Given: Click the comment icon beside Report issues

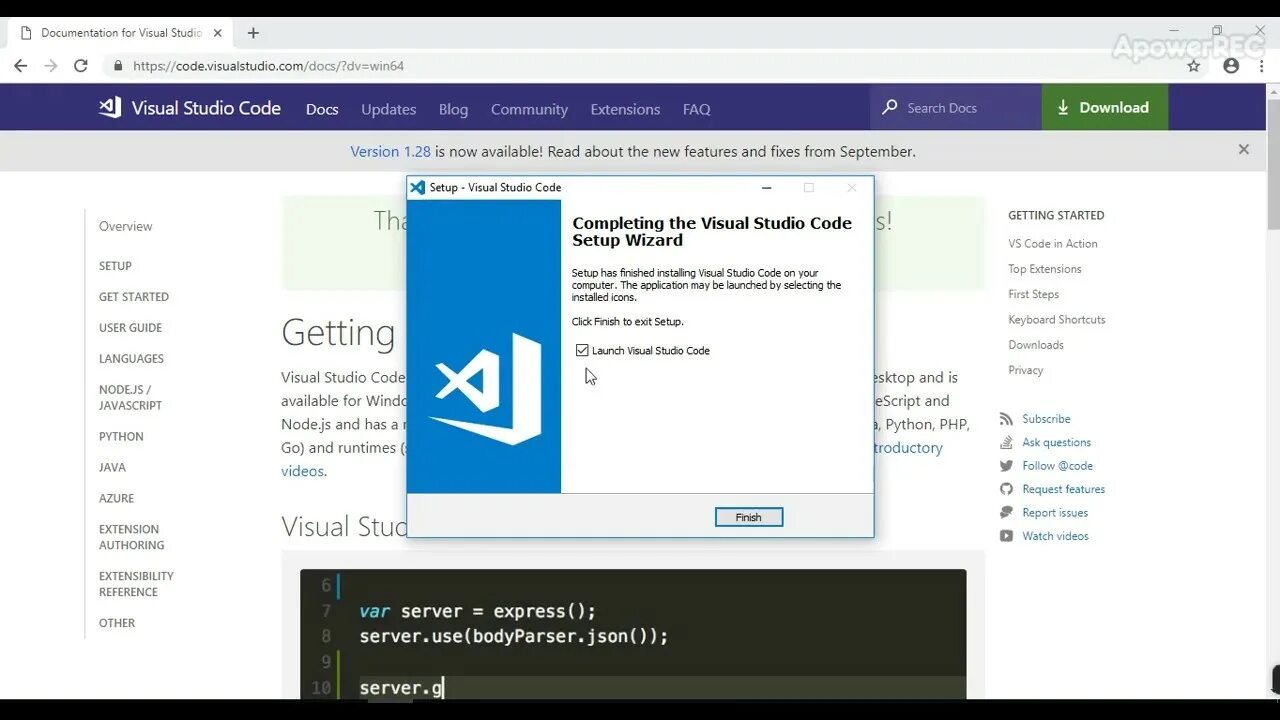Looking at the screenshot, I should 1006,512.
